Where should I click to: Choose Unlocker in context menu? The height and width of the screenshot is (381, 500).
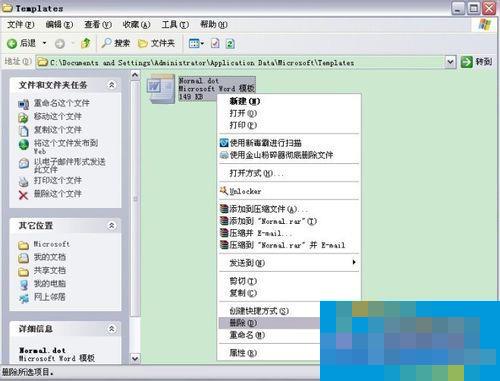[289, 191]
